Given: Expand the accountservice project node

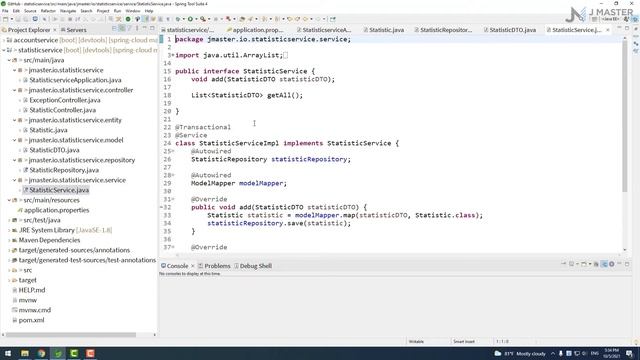Looking at the screenshot, I should pyautogui.click(x=4, y=40).
